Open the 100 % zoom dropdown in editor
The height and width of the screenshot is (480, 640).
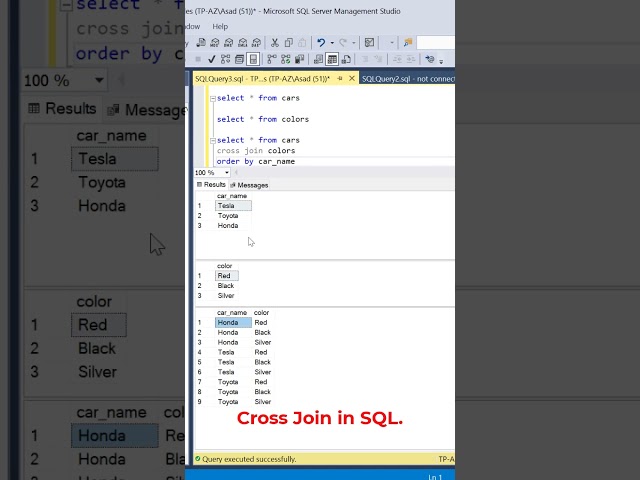(x=227, y=173)
